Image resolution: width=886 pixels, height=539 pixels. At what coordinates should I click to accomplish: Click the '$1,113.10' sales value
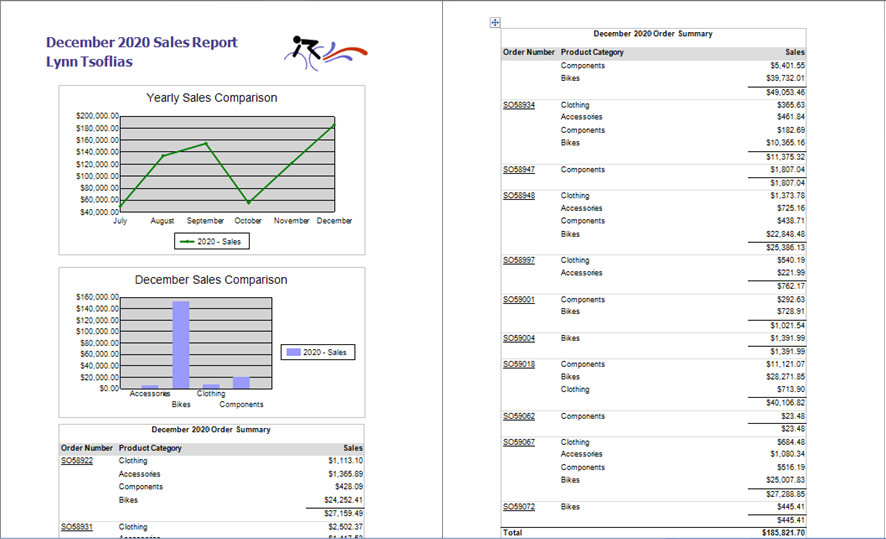click(346, 461)
